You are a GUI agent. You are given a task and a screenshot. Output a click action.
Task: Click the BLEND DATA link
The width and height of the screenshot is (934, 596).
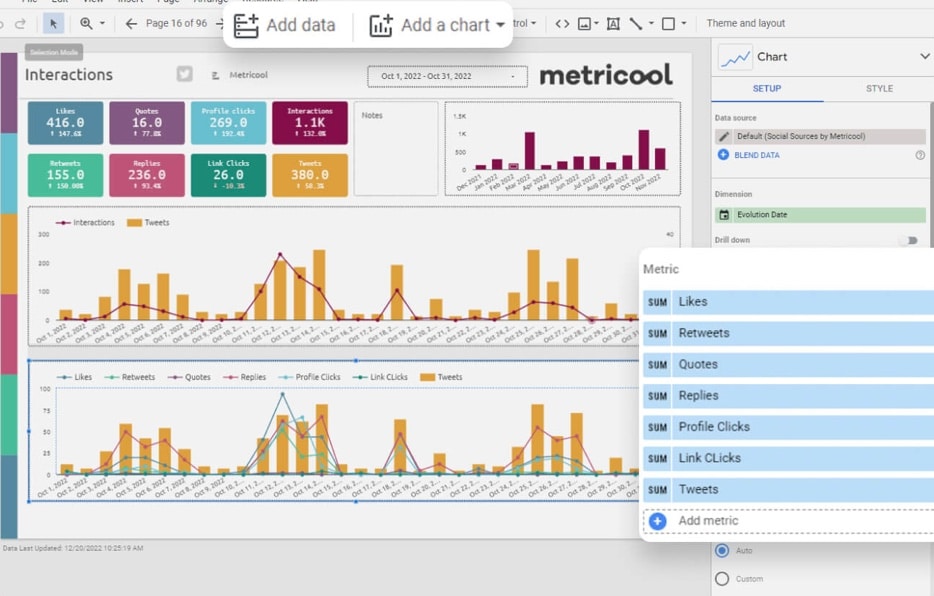tap(756, 155)
